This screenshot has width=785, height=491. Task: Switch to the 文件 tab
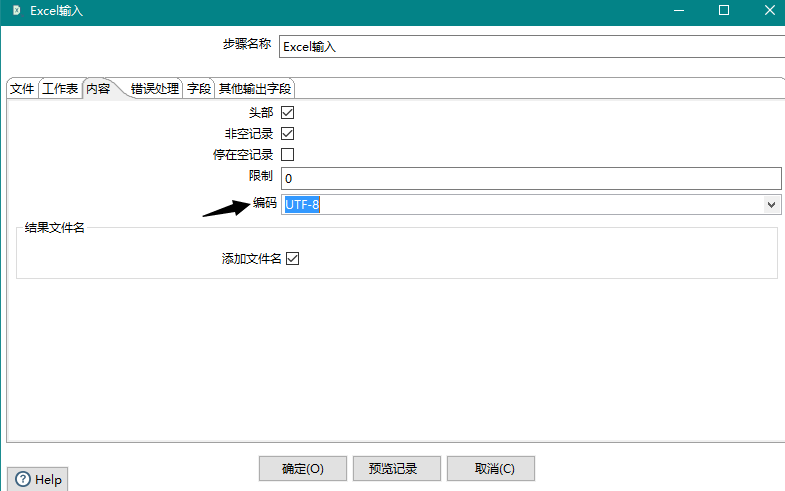pyautogui.click(x=22, y=89)
